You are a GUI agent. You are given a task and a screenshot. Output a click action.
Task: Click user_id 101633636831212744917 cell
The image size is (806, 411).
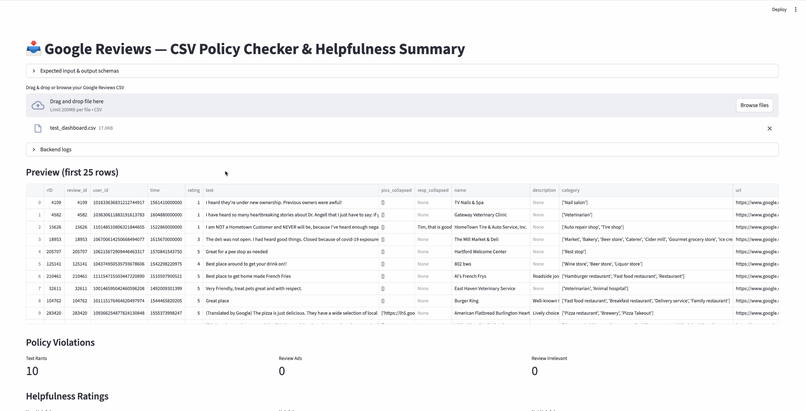click(x=119, y=202)
